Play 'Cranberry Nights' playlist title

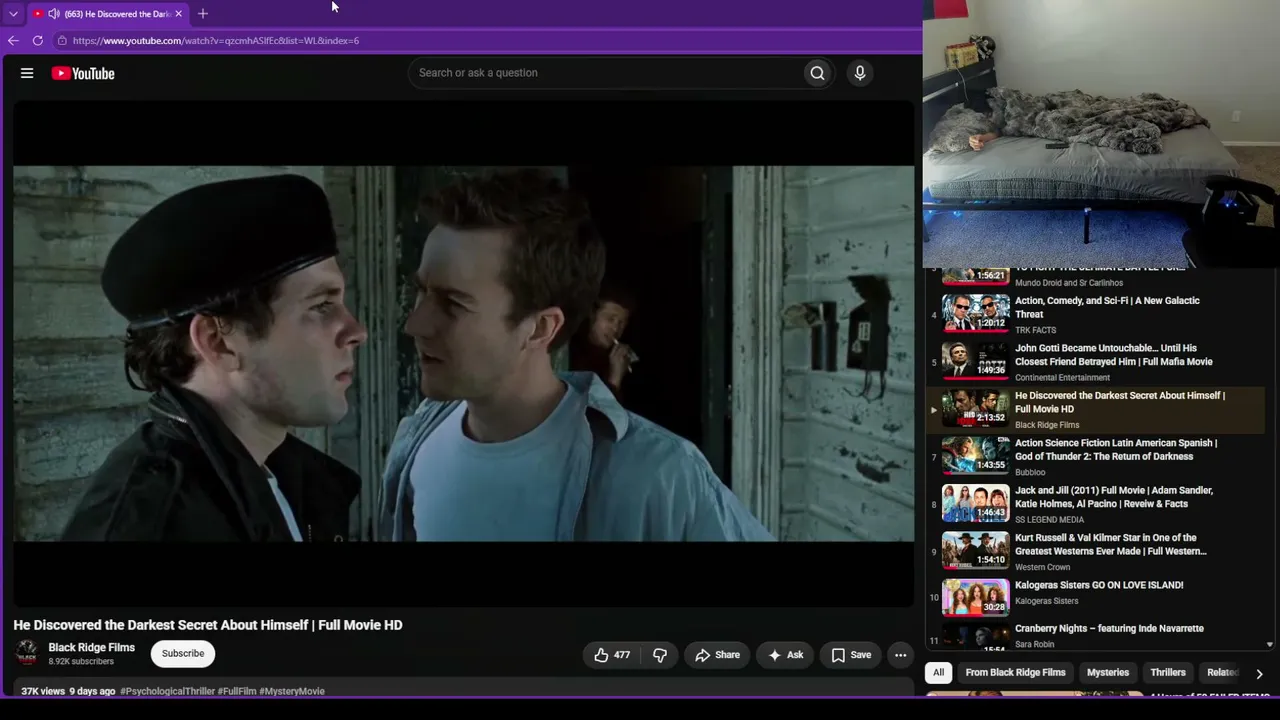1109,628
